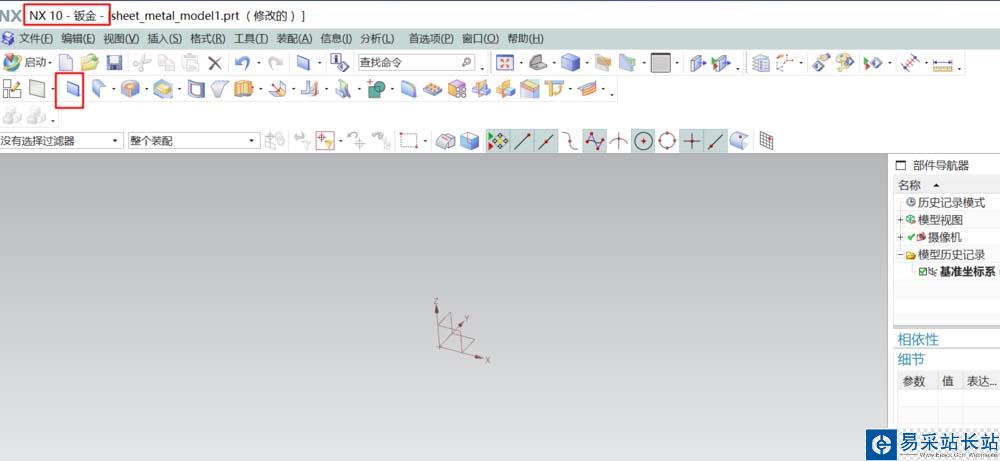Click the object information icon
The image size is (1000, 461).
pos(339,62)
